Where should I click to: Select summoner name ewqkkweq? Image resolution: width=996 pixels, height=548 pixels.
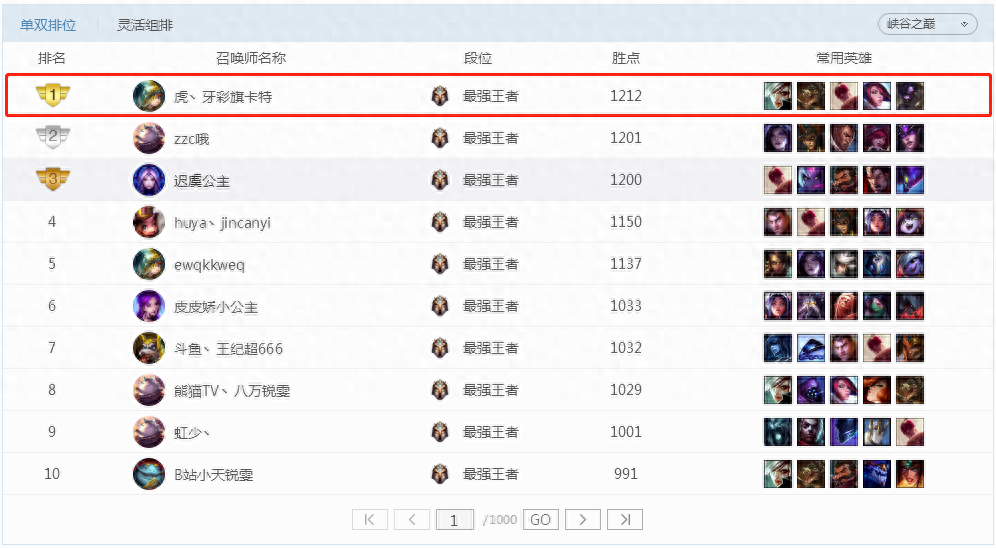(209, 265)
